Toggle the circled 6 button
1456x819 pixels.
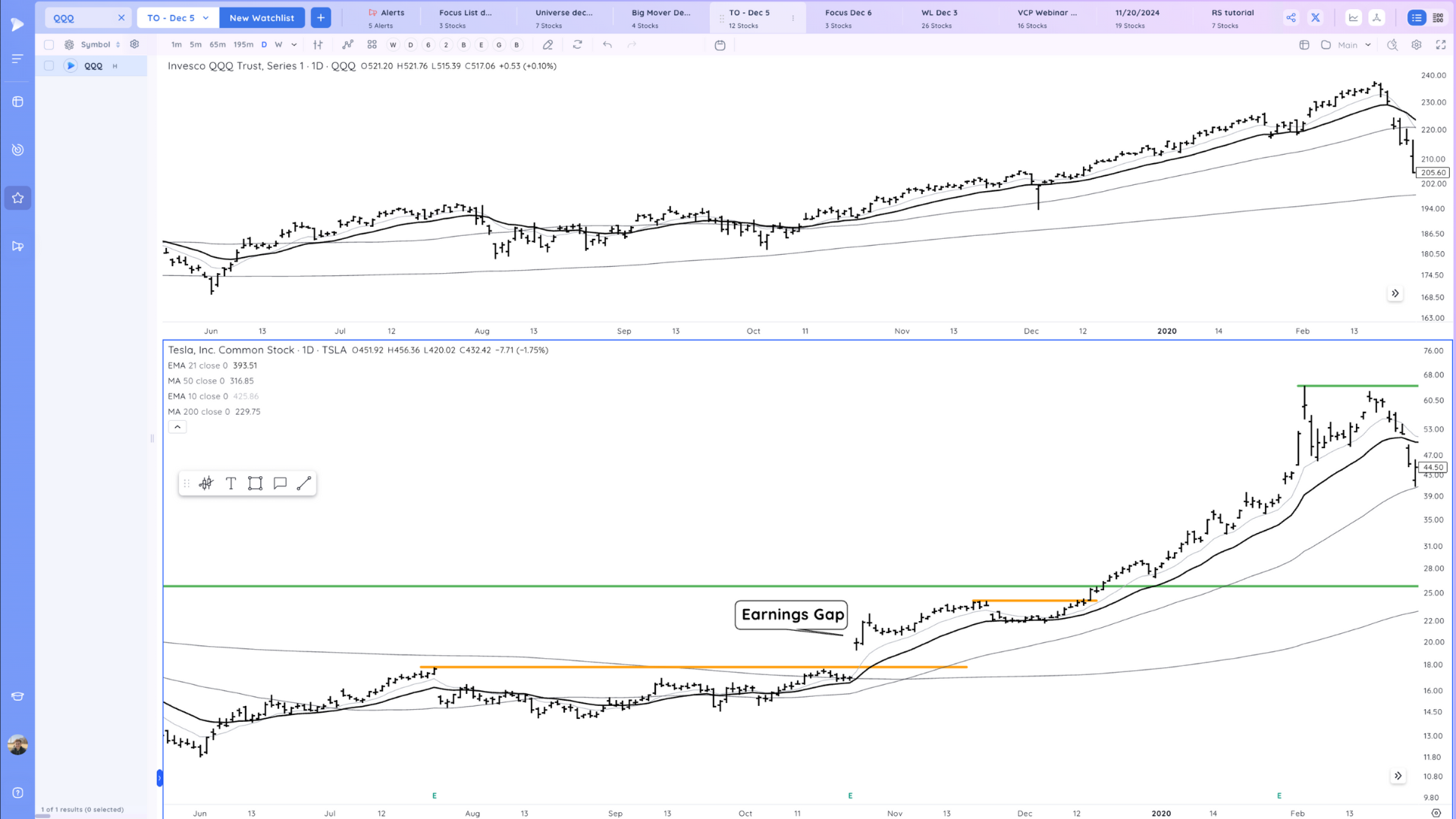(428, 45)
